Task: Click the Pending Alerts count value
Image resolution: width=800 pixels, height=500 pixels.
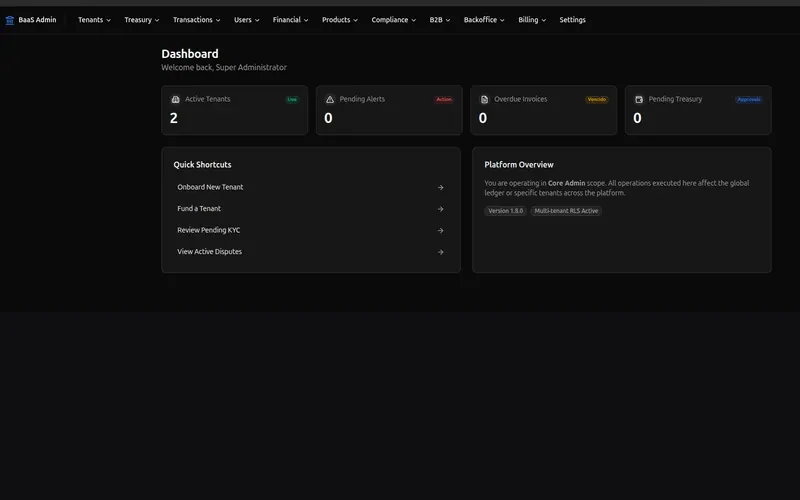Action: click(x=328, y=118)
